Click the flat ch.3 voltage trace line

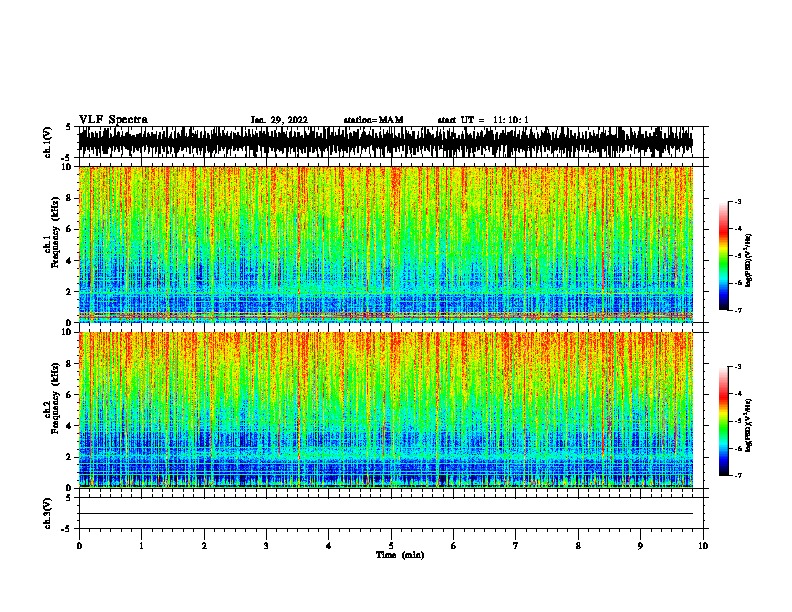pos(386,514)
